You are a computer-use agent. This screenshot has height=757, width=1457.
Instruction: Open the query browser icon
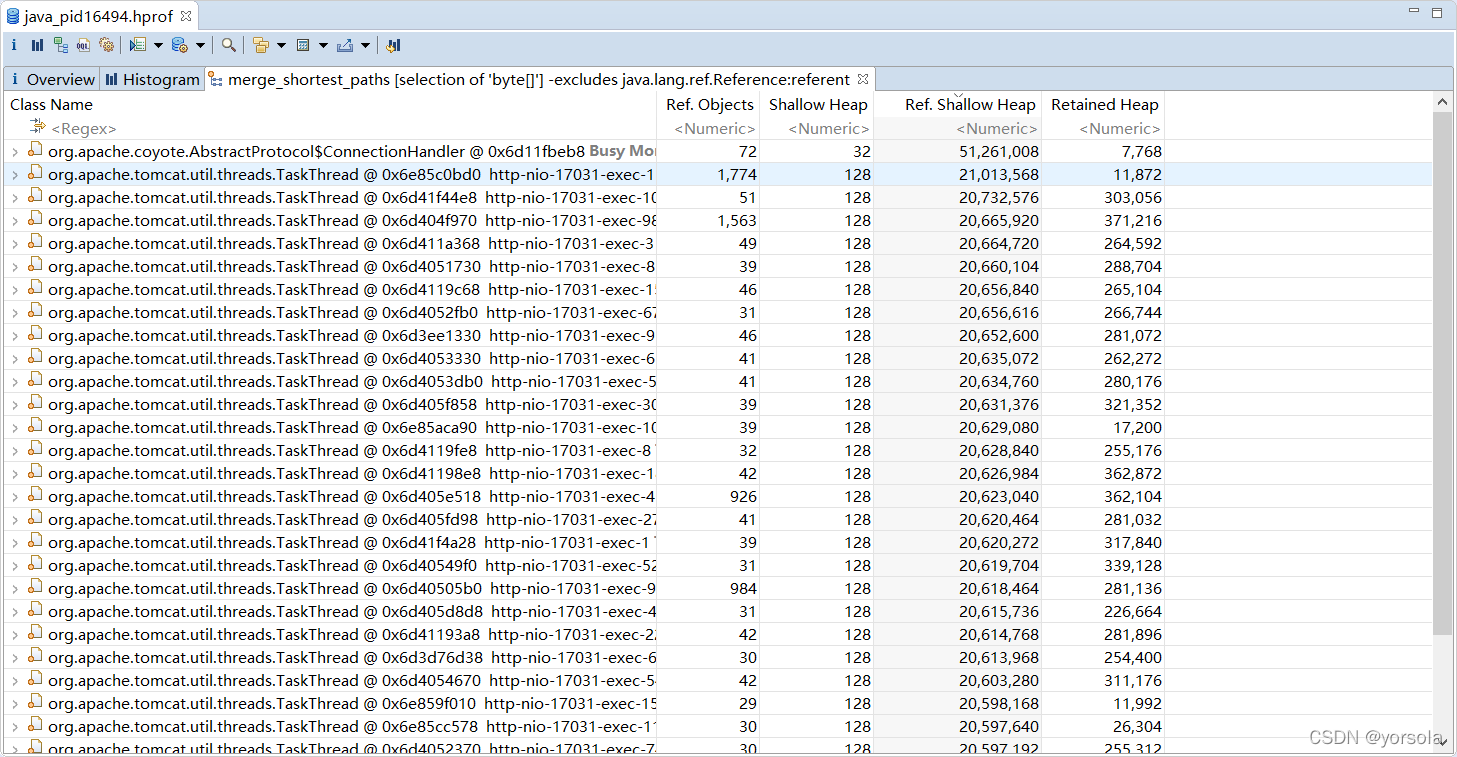pos(140,45)
